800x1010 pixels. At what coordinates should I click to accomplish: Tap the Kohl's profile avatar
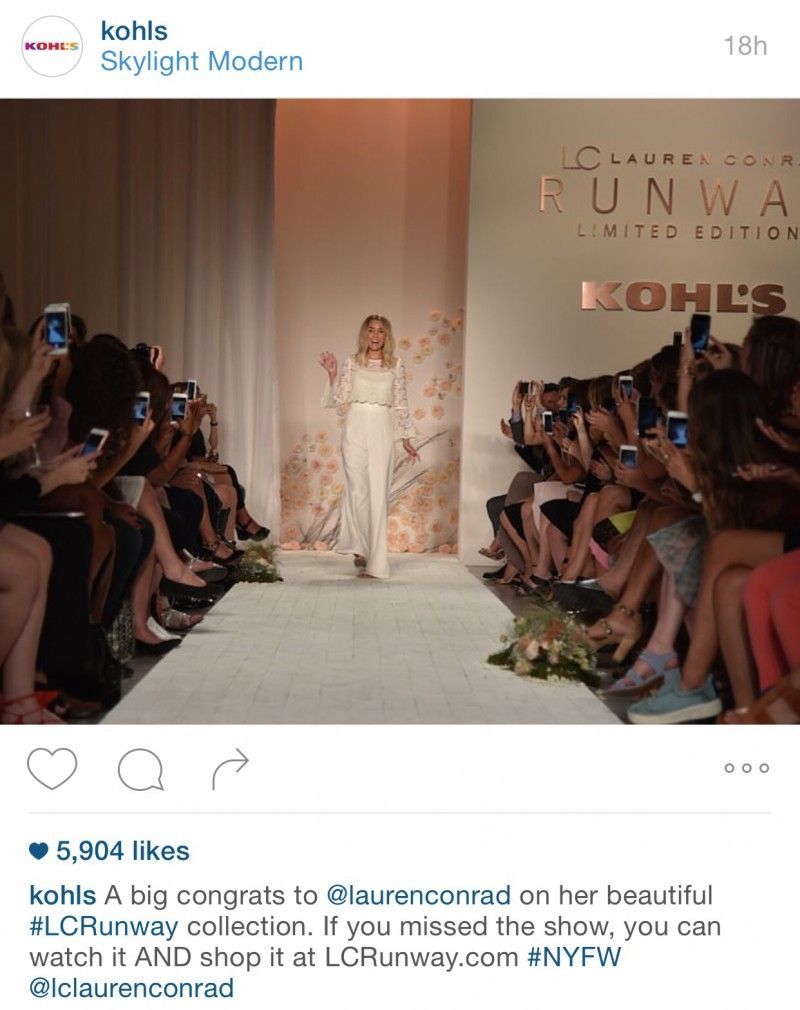(52, 46)
